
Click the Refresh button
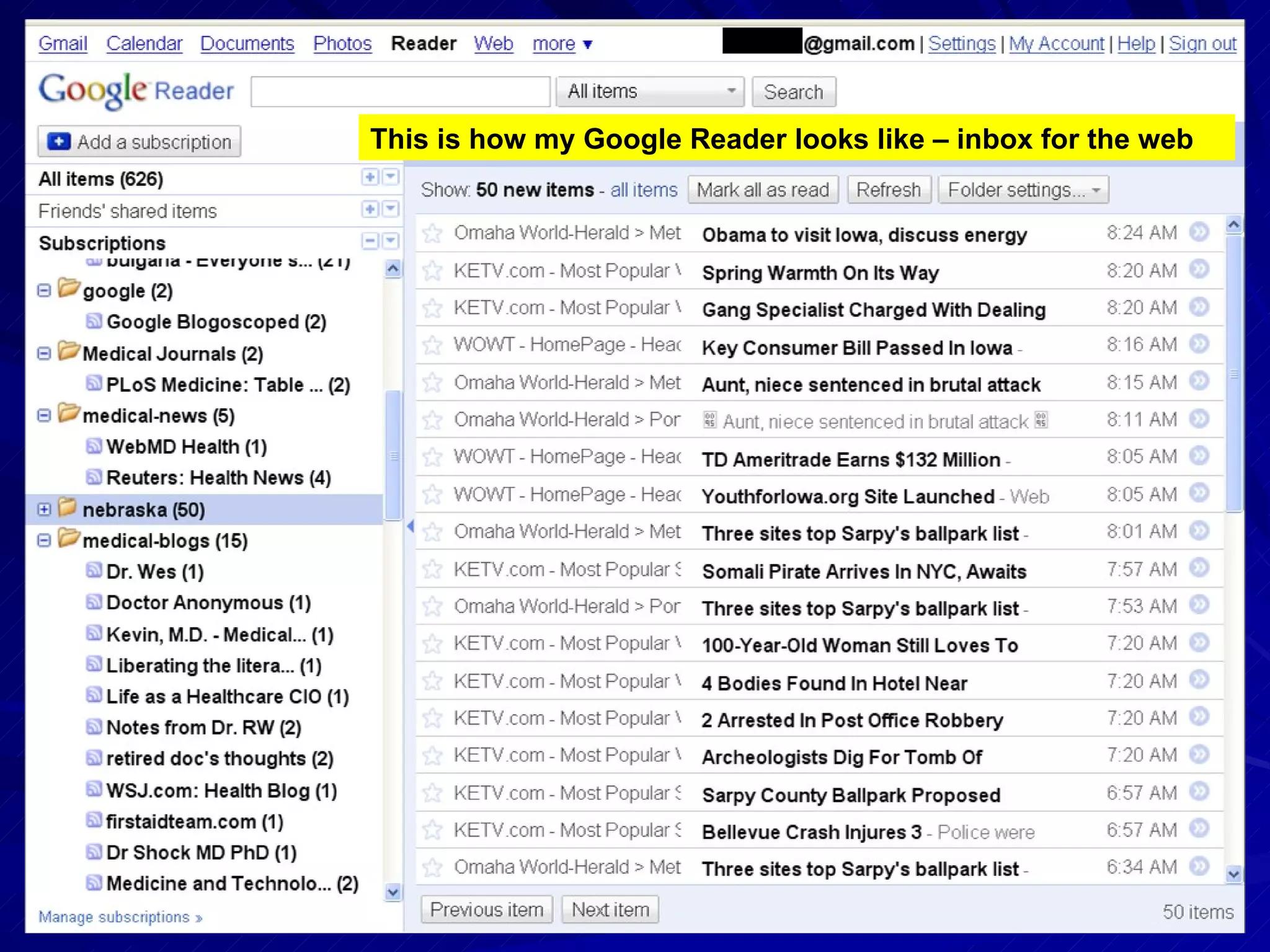click(889, 190)
